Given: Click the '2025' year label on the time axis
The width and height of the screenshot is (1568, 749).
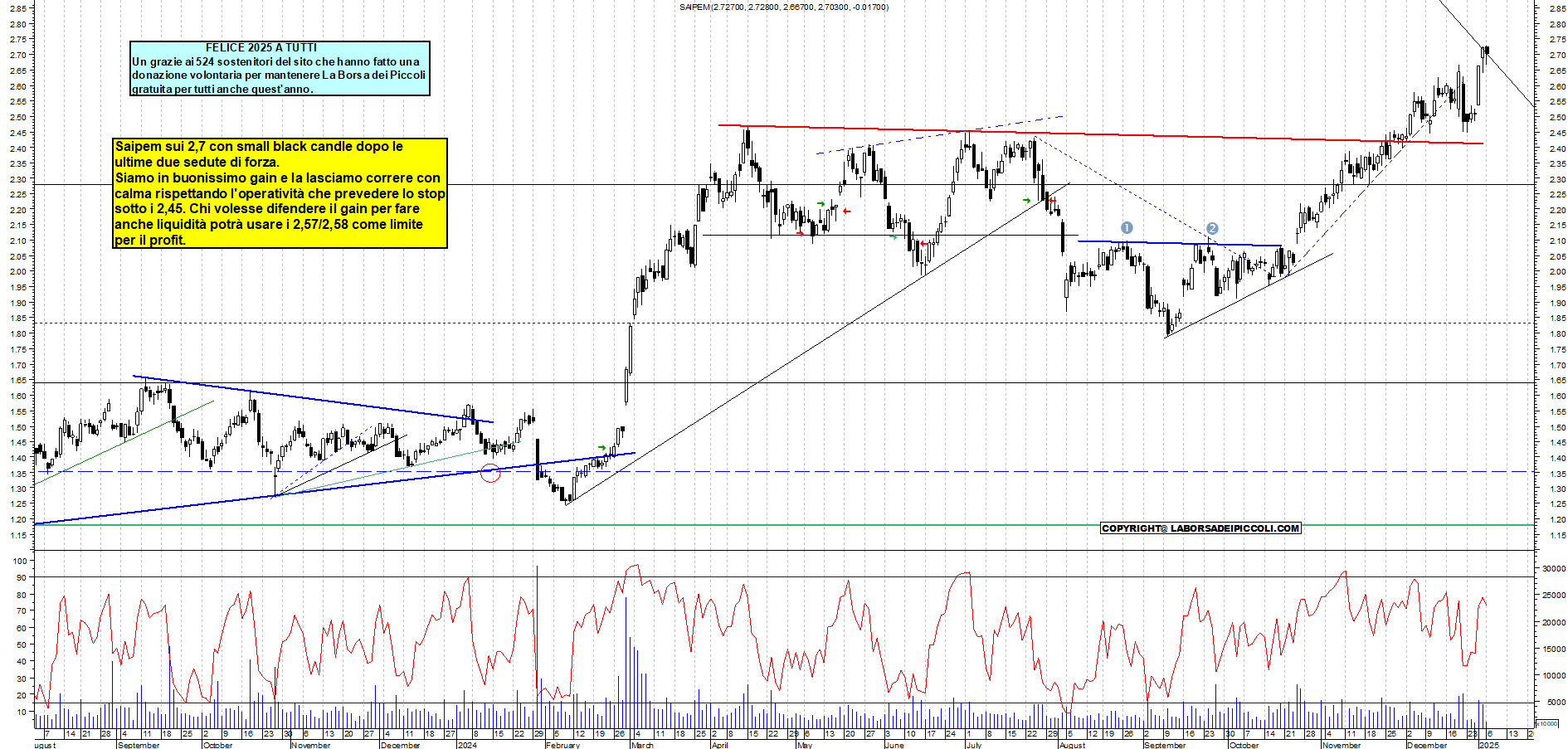Looking at the screenshot, I should [1489, 745].
